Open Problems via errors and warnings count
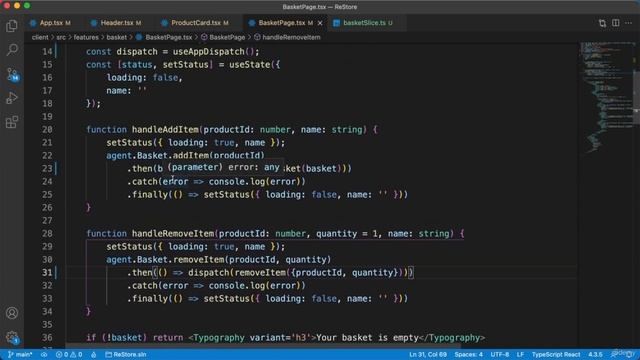 click(x=69, y=354)
